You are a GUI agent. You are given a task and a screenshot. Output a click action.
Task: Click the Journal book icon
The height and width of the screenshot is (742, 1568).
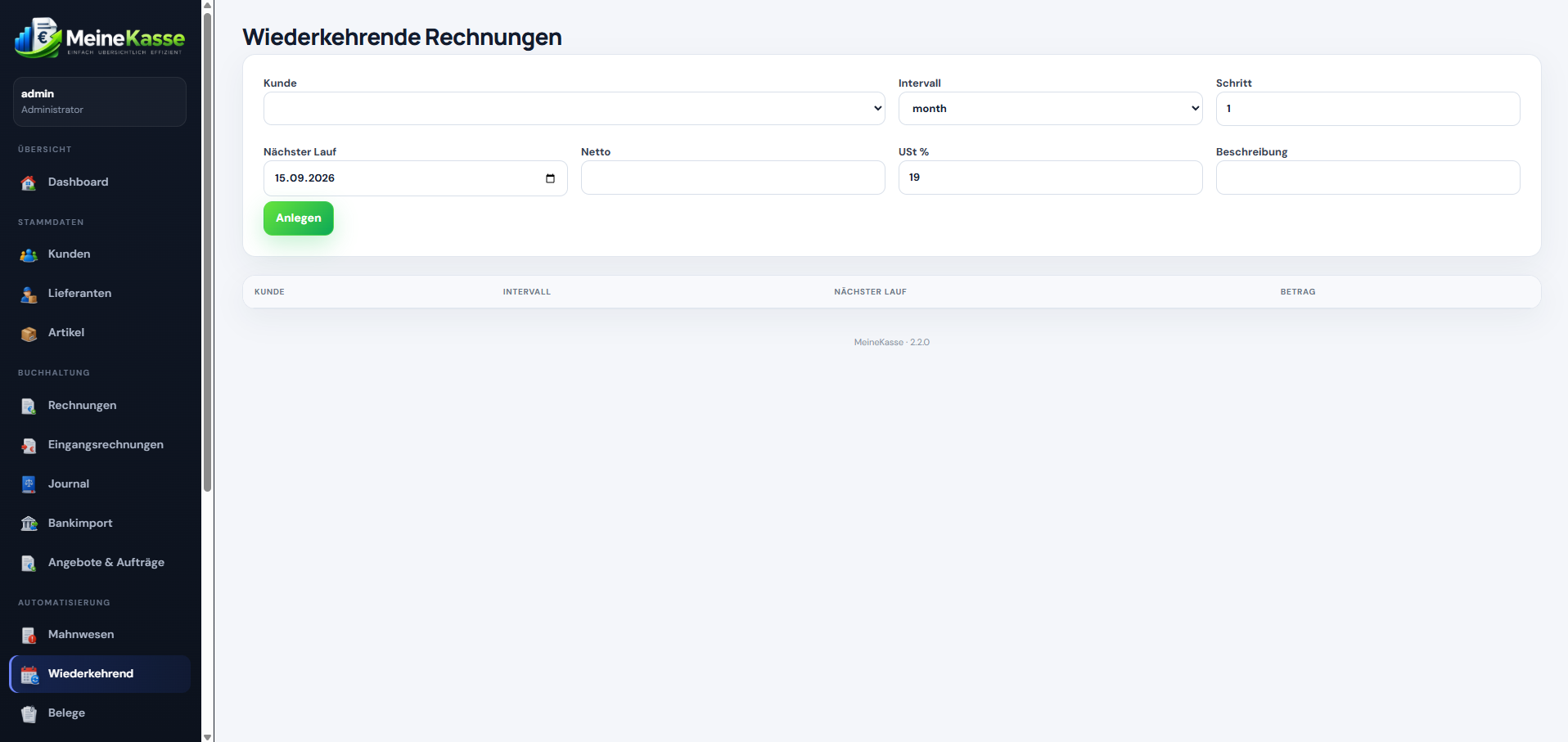click(29, 484)
